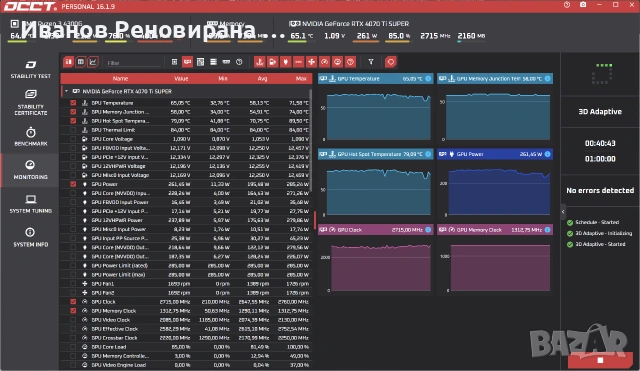Uncheck GPU Memory Junction sensor checkbox
640x371 pixels.
pos(73,112)
